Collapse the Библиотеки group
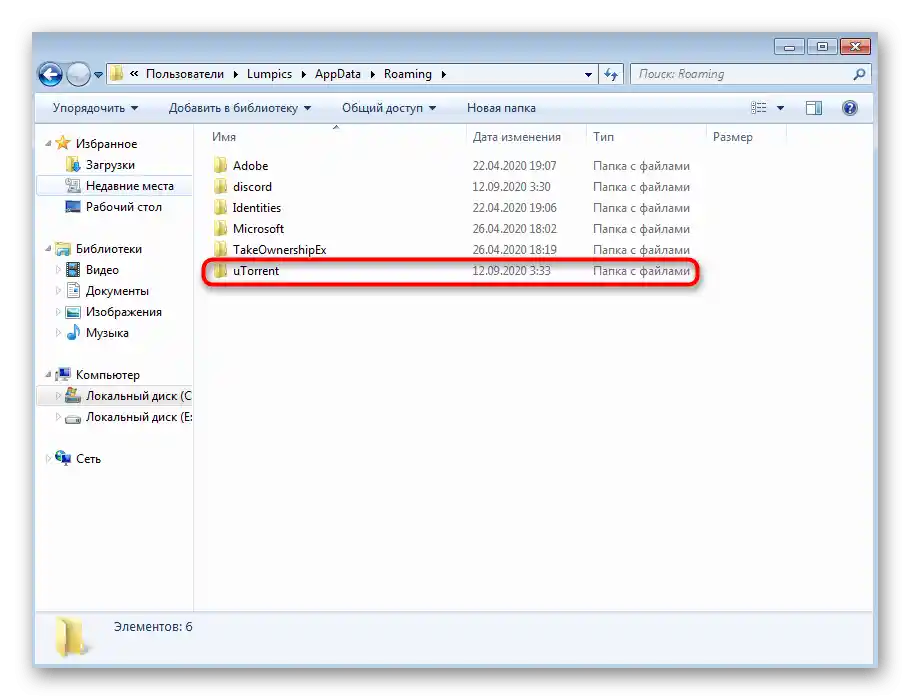Screen dimensions: 910x700 [48, 248]
